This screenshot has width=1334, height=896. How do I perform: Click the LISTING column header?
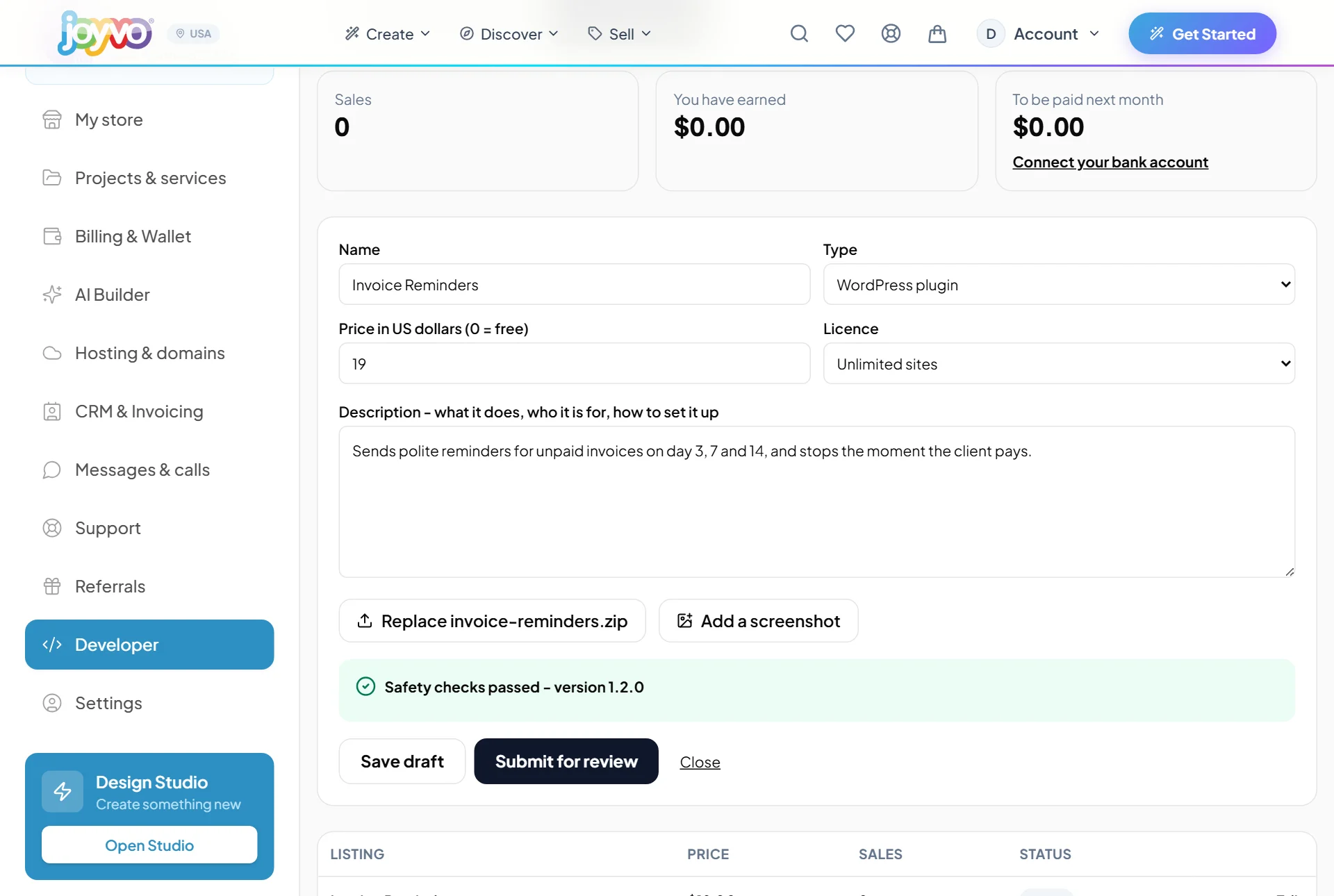pyautogui.click(x=357, y=854)
